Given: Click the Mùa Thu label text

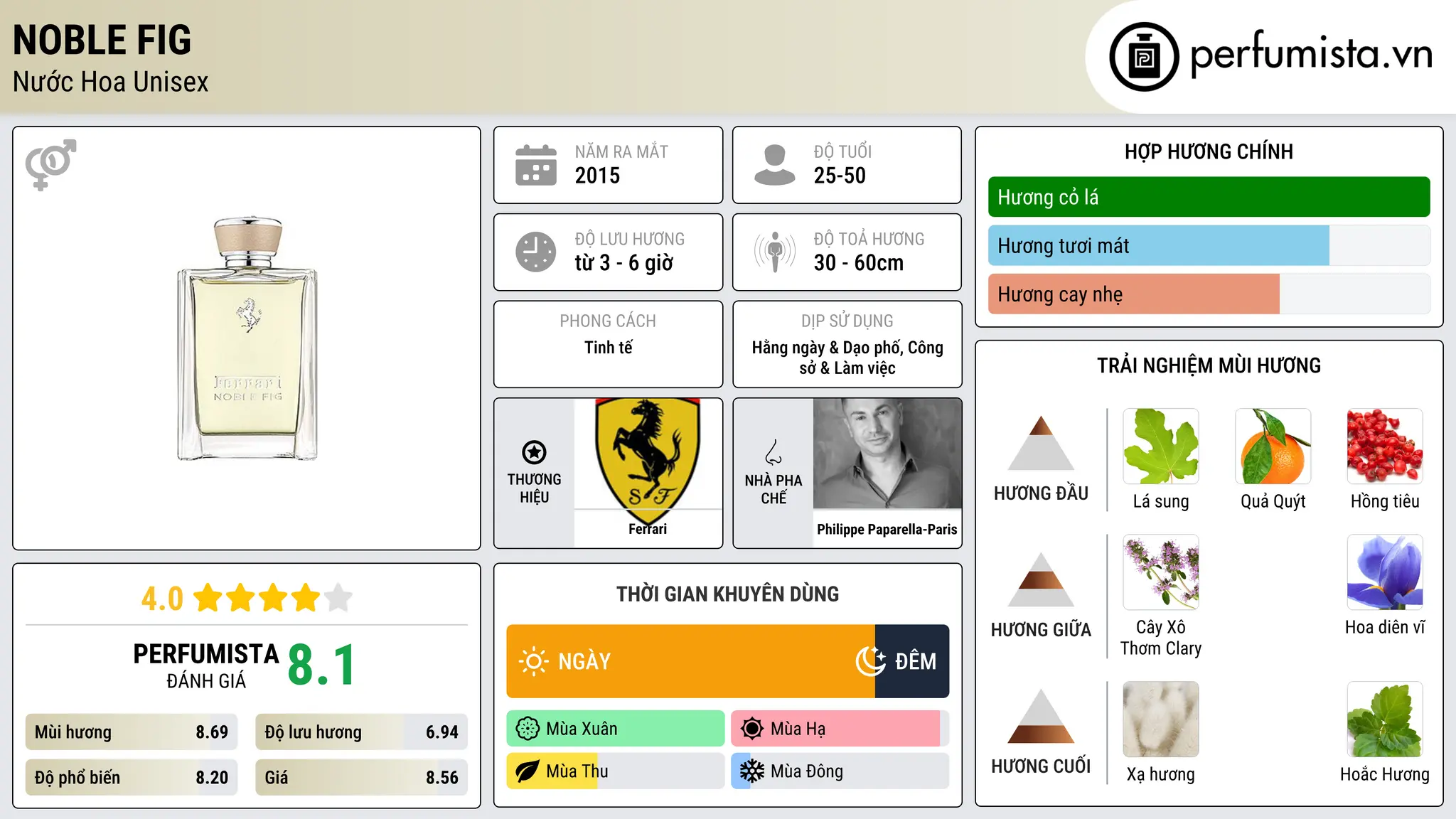Looking at the screenshot, I should coord(577,771).
